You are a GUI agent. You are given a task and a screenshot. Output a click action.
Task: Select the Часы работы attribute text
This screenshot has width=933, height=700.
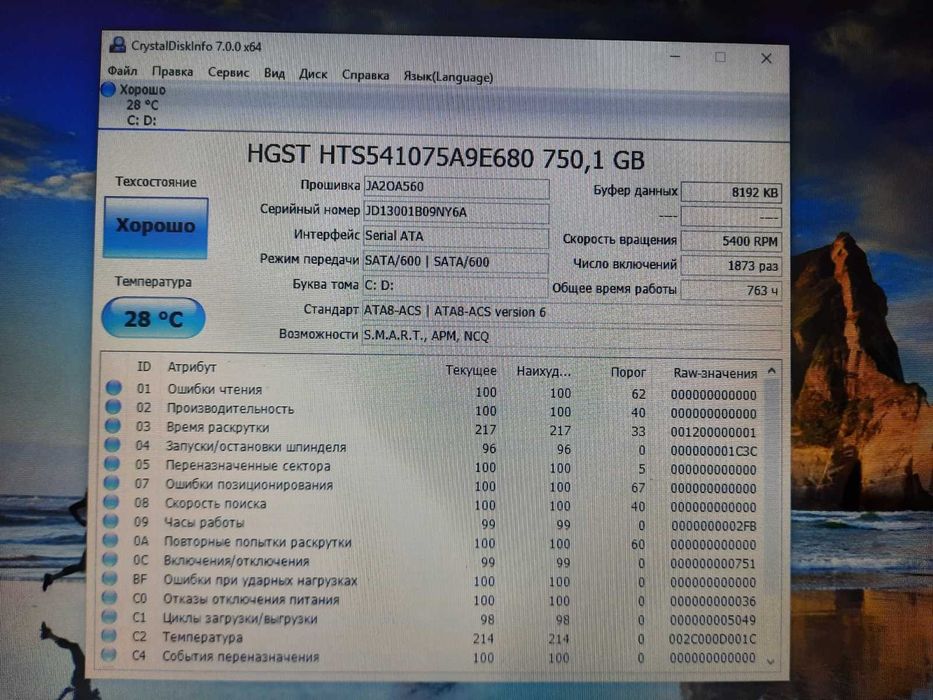click(x=204, y=523)
